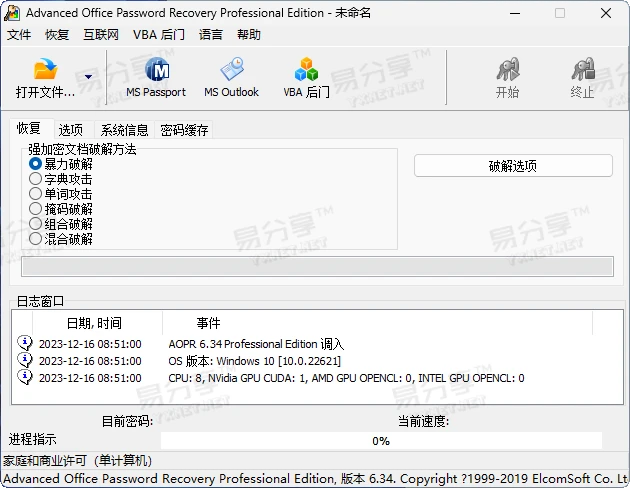Expand the Open File dropdown arrow

(88, 76)
